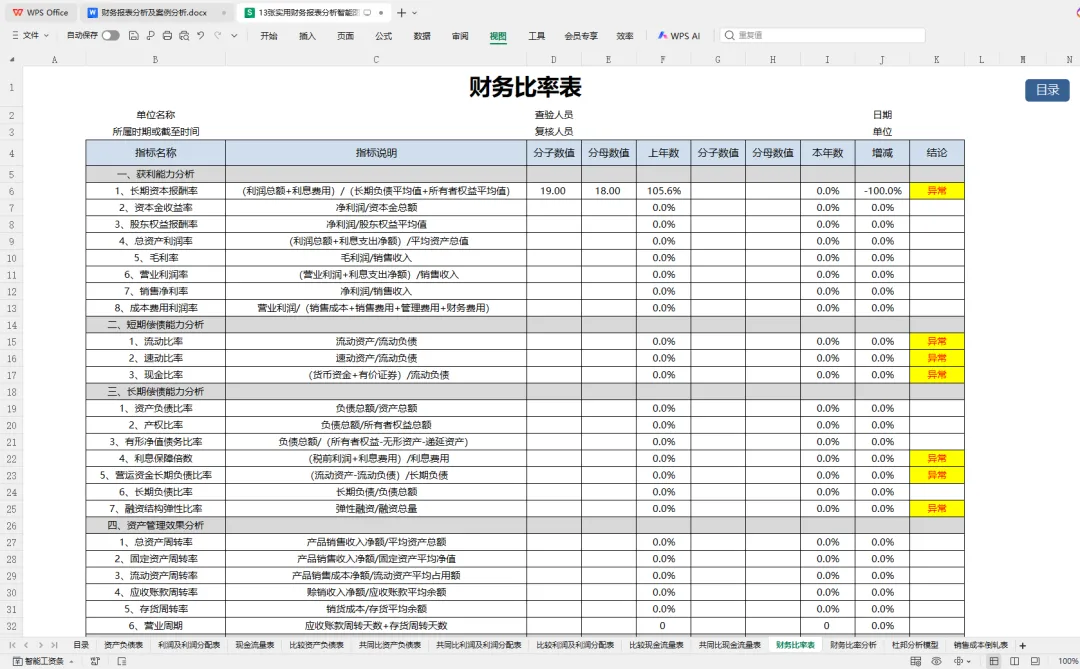Image resolution: width=1080 pixels, height=669 pixels.
Task: Expand the new tab dropdown arrow
Action: (415, 12)
